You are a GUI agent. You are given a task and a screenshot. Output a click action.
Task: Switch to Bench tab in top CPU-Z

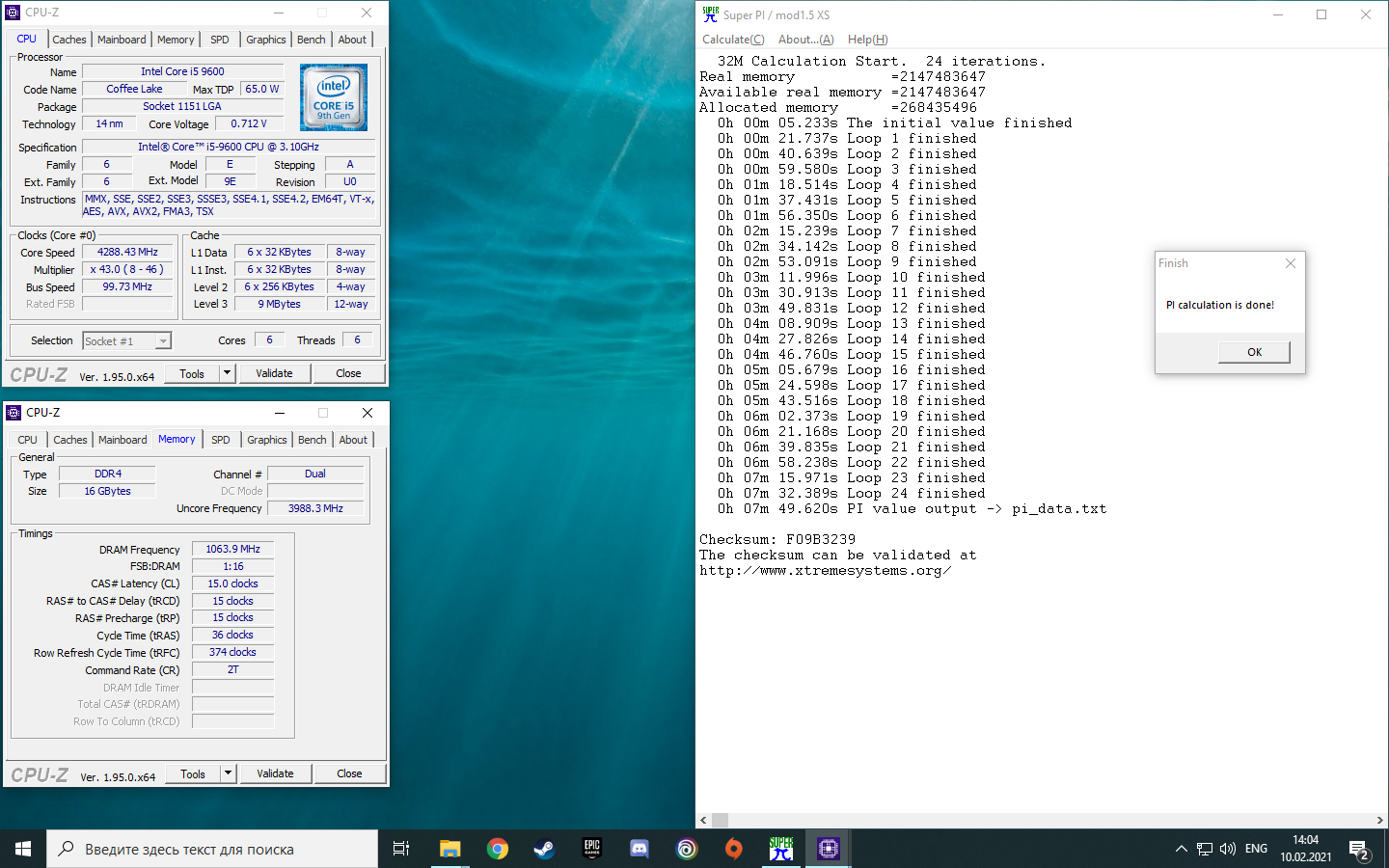pyautogui.click(x=311, y=40)
